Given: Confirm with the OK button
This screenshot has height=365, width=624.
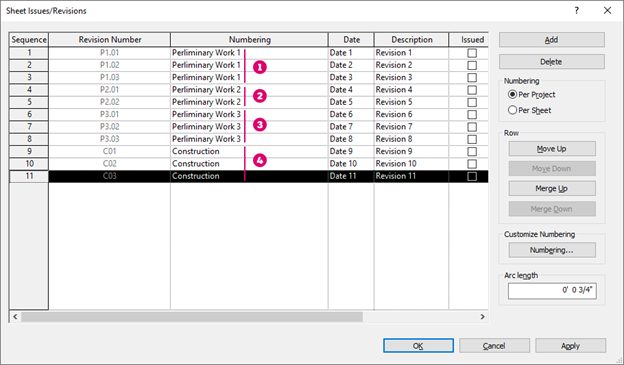Looking at the screenshot, I should click(x=418, y=346).
